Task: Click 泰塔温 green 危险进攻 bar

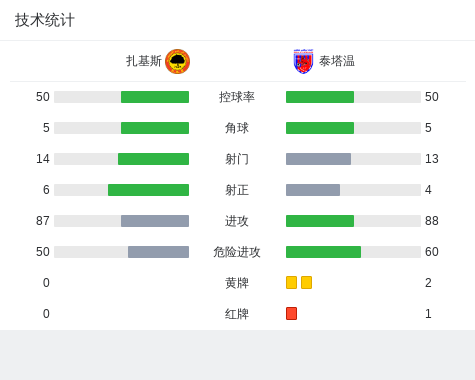Action: pyautogui.click(x=323, y=252)
